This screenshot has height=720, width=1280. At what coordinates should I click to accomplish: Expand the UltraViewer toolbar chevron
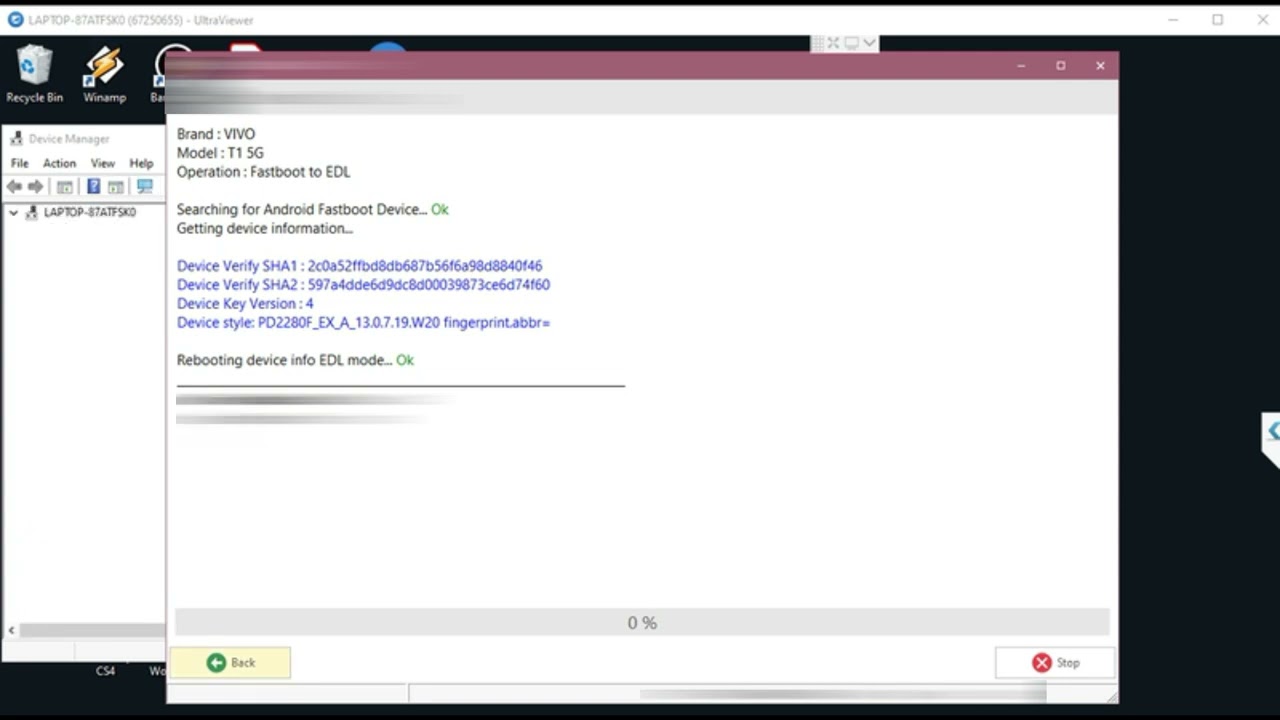tap(869, 43)
